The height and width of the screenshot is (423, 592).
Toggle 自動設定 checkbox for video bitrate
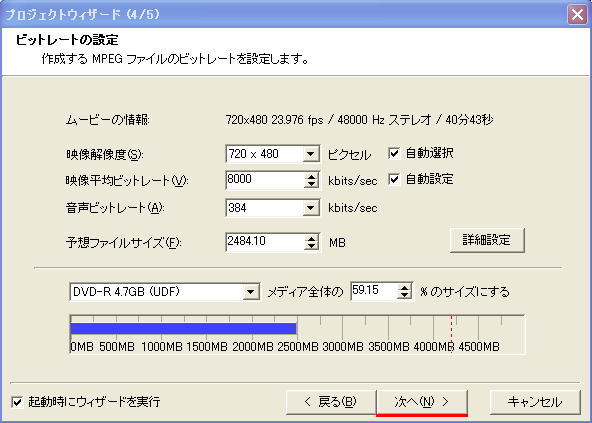(x=394, y=179)
